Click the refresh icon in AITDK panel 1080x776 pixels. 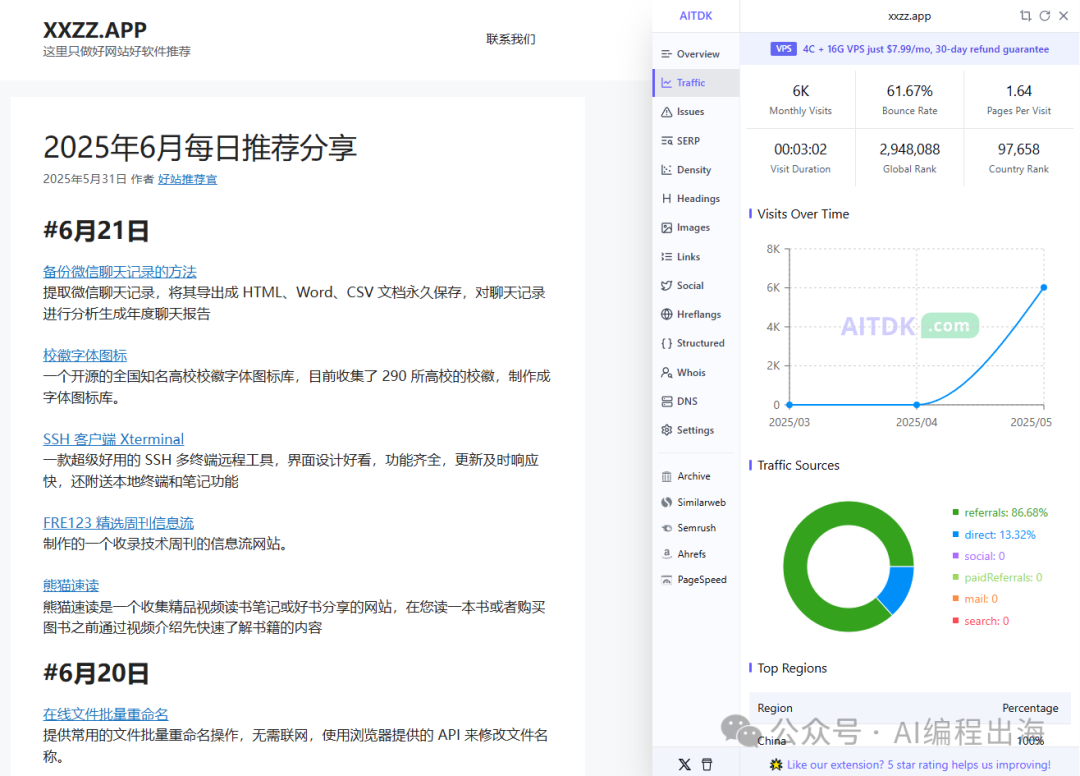point(1045,16)
